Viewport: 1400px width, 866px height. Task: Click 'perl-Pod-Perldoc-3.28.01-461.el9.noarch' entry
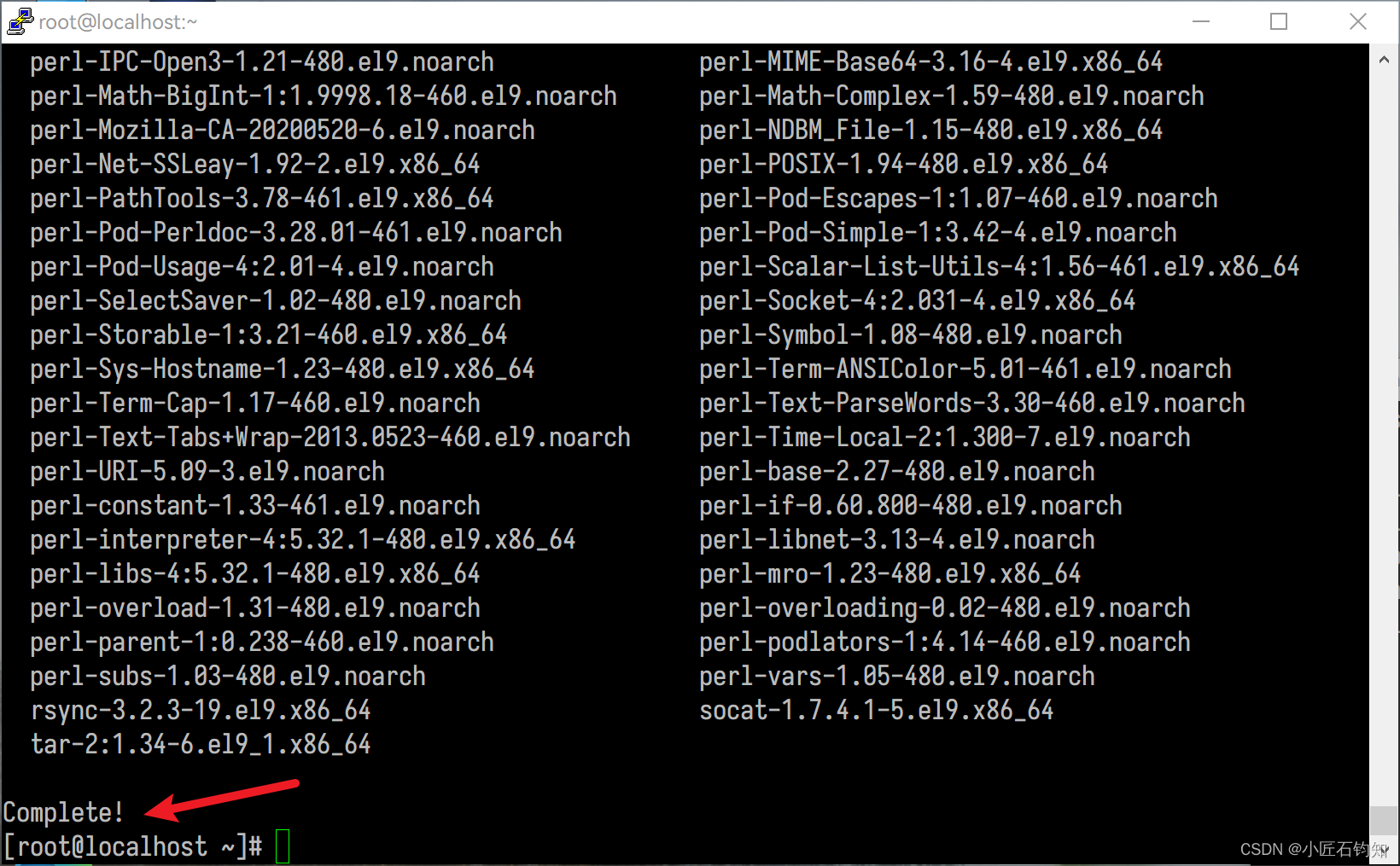[x=296, y=233]
